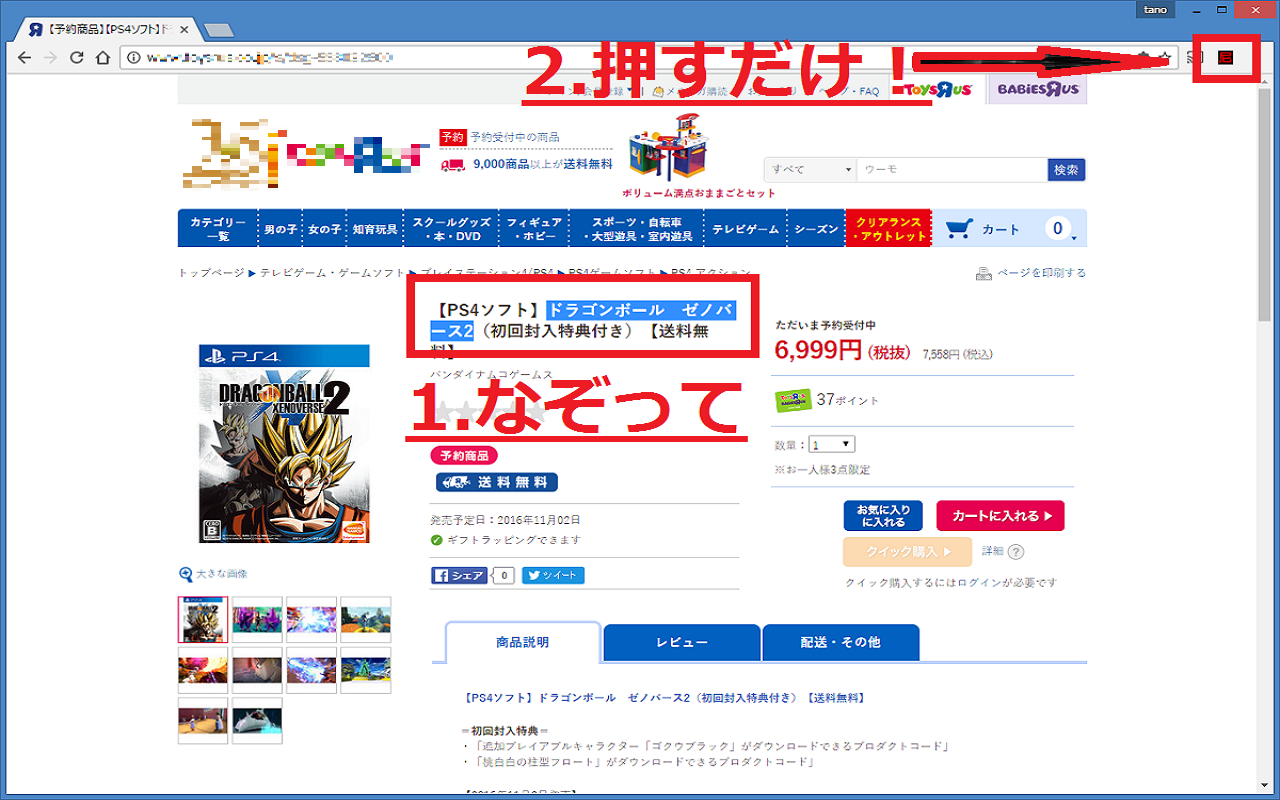Click the 6,999円 price text
Screen dimensions: 1280x800
[x=818, y=350]
